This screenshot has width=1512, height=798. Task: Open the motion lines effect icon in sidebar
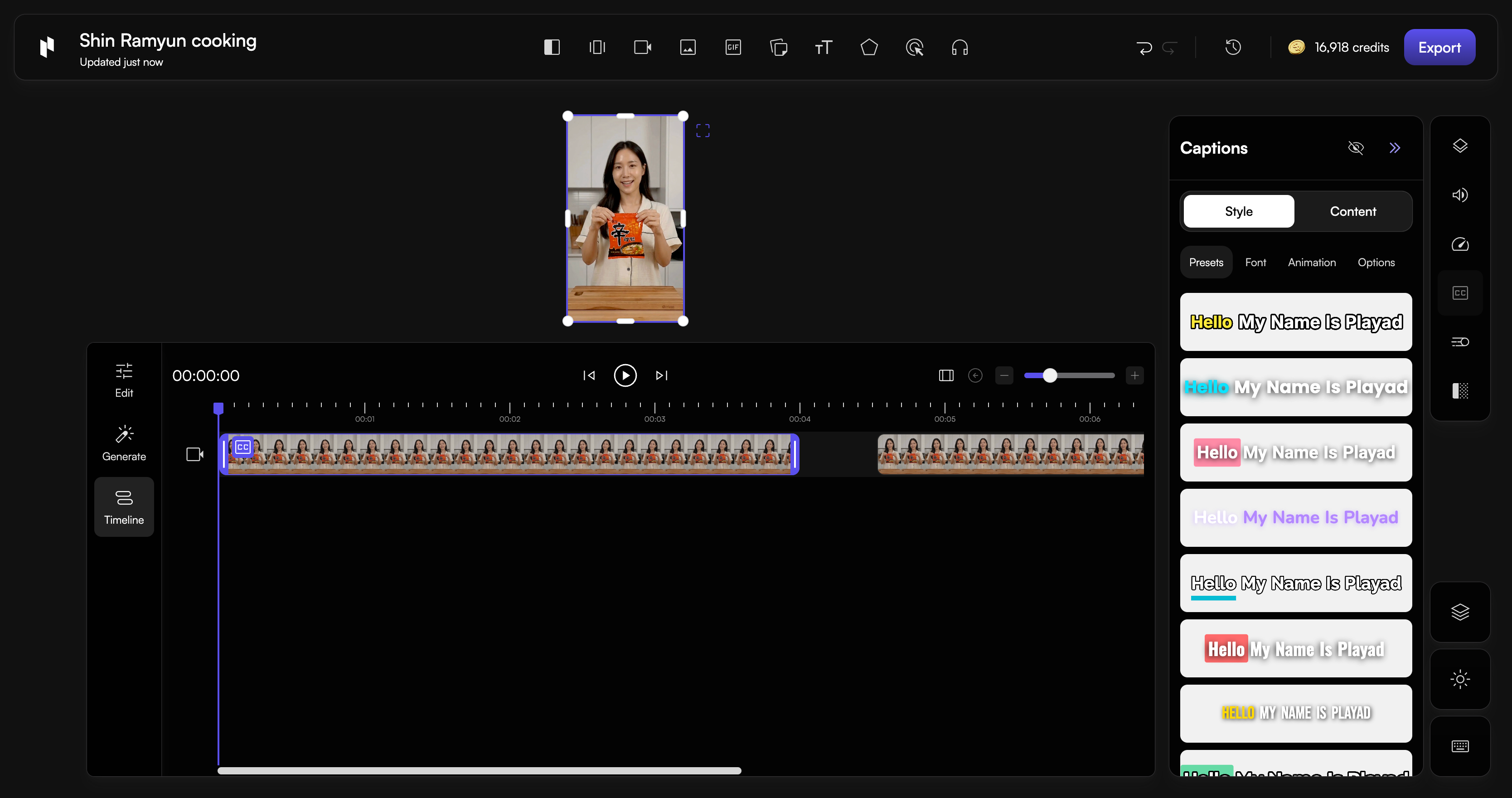(x=1460, y=342)
